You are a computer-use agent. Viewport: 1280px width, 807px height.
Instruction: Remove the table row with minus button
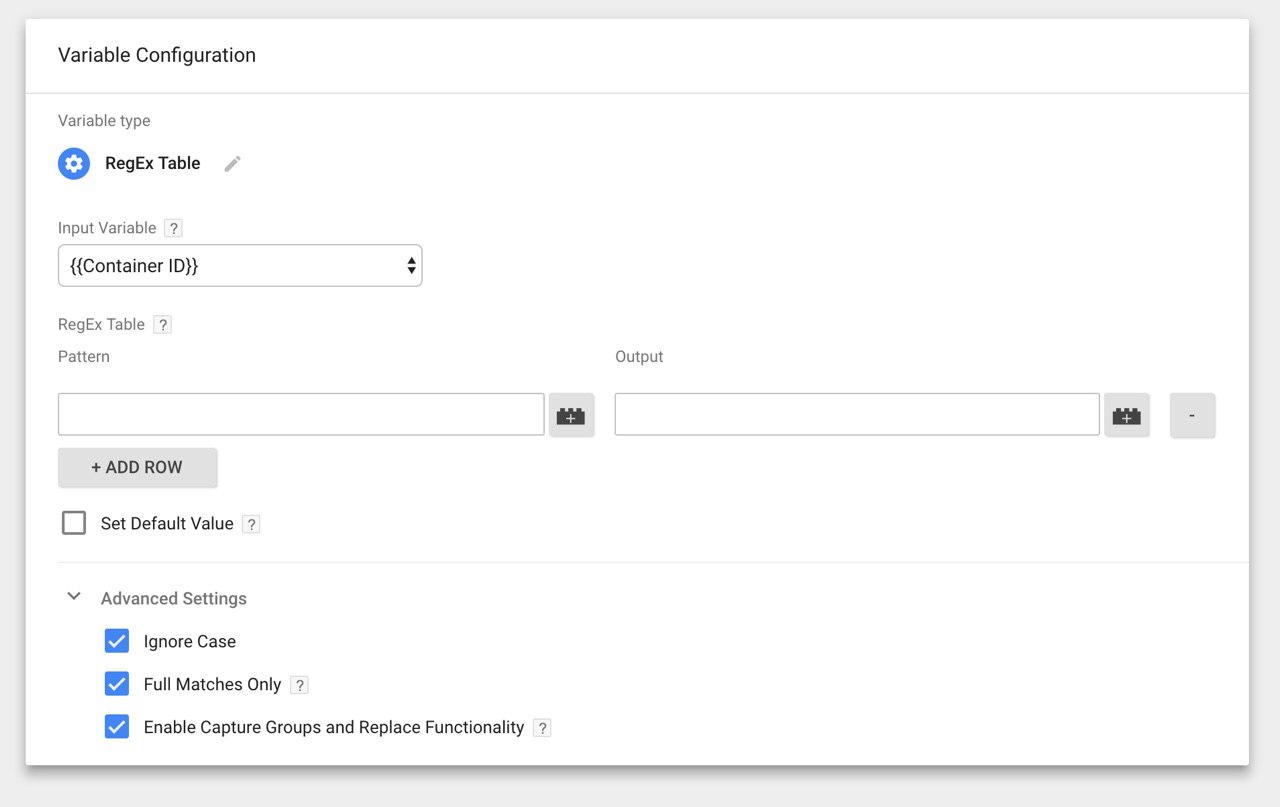click(1192, 415)
